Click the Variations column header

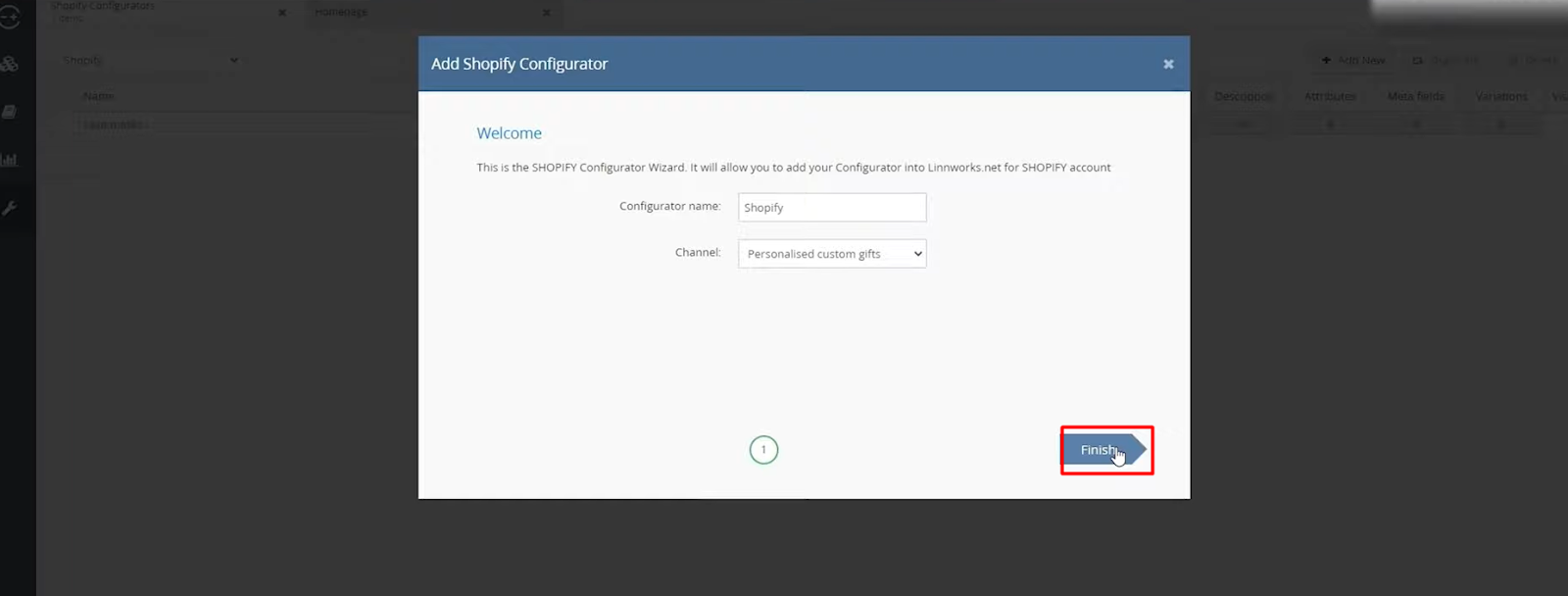[1501, 96]
